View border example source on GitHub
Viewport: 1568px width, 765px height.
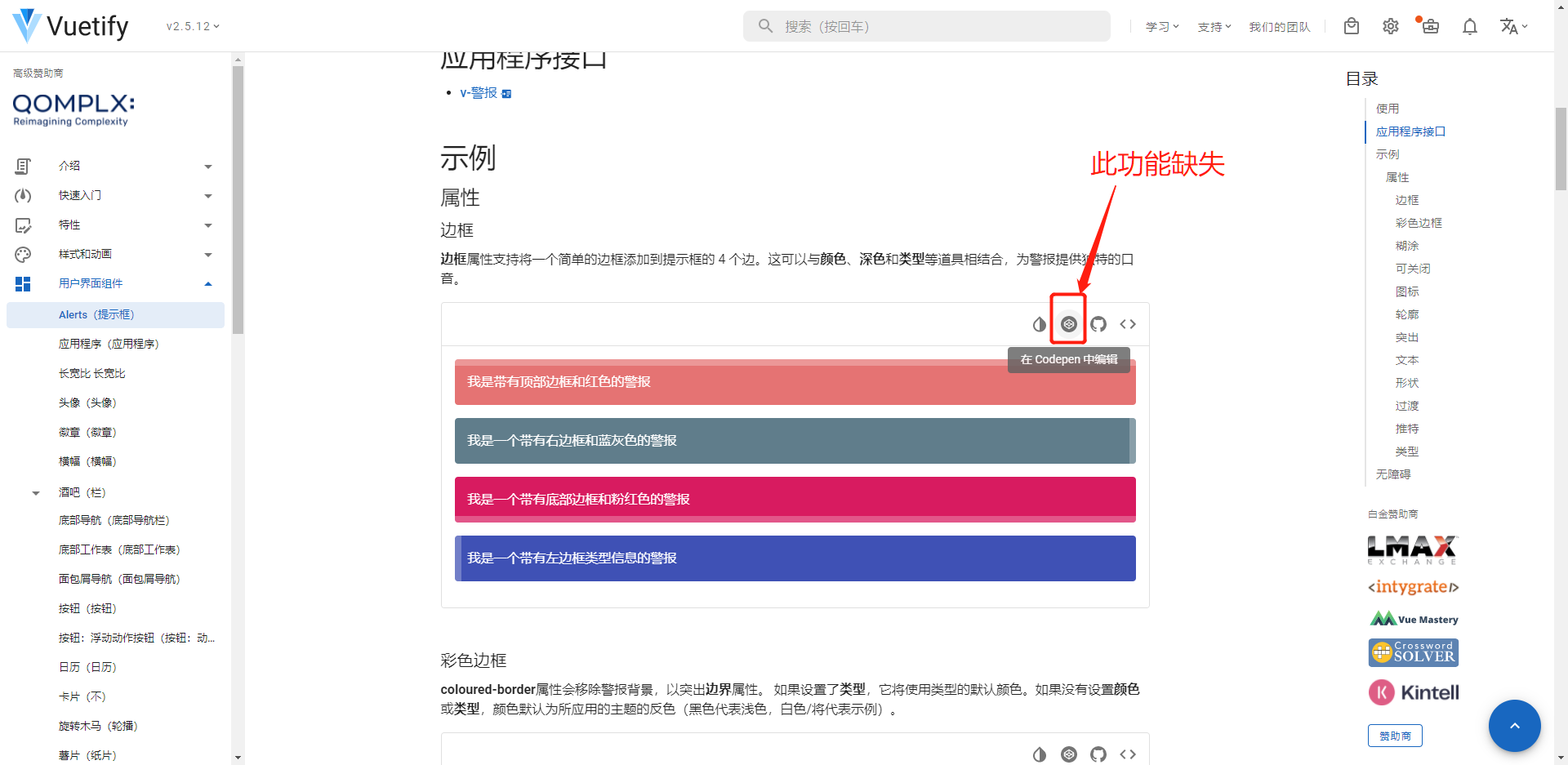click(1098, 323)
